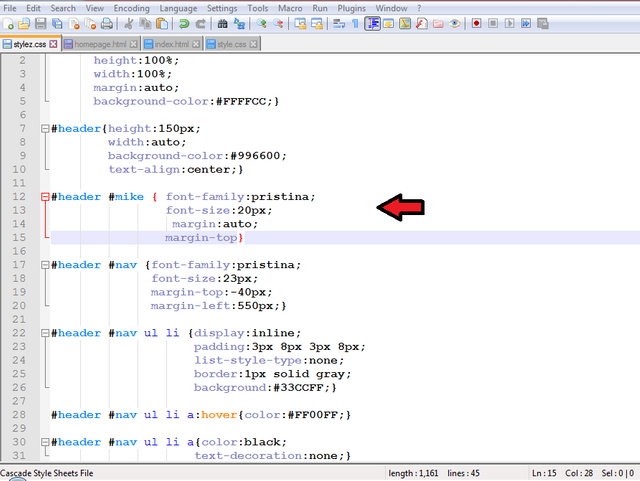This screenshot has height=481, width=640.
Task: Click in the line 15 margin-top text
Action: (x=201, y=238)
